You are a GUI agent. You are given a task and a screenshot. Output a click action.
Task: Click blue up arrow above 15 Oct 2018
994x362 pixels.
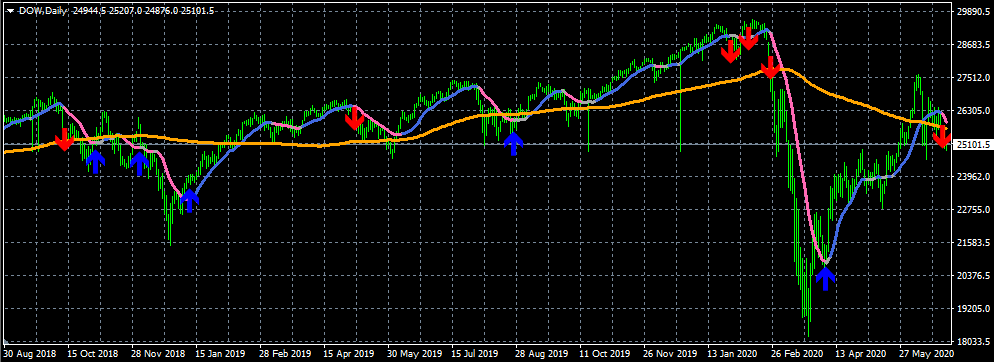[x=95, y=162]
